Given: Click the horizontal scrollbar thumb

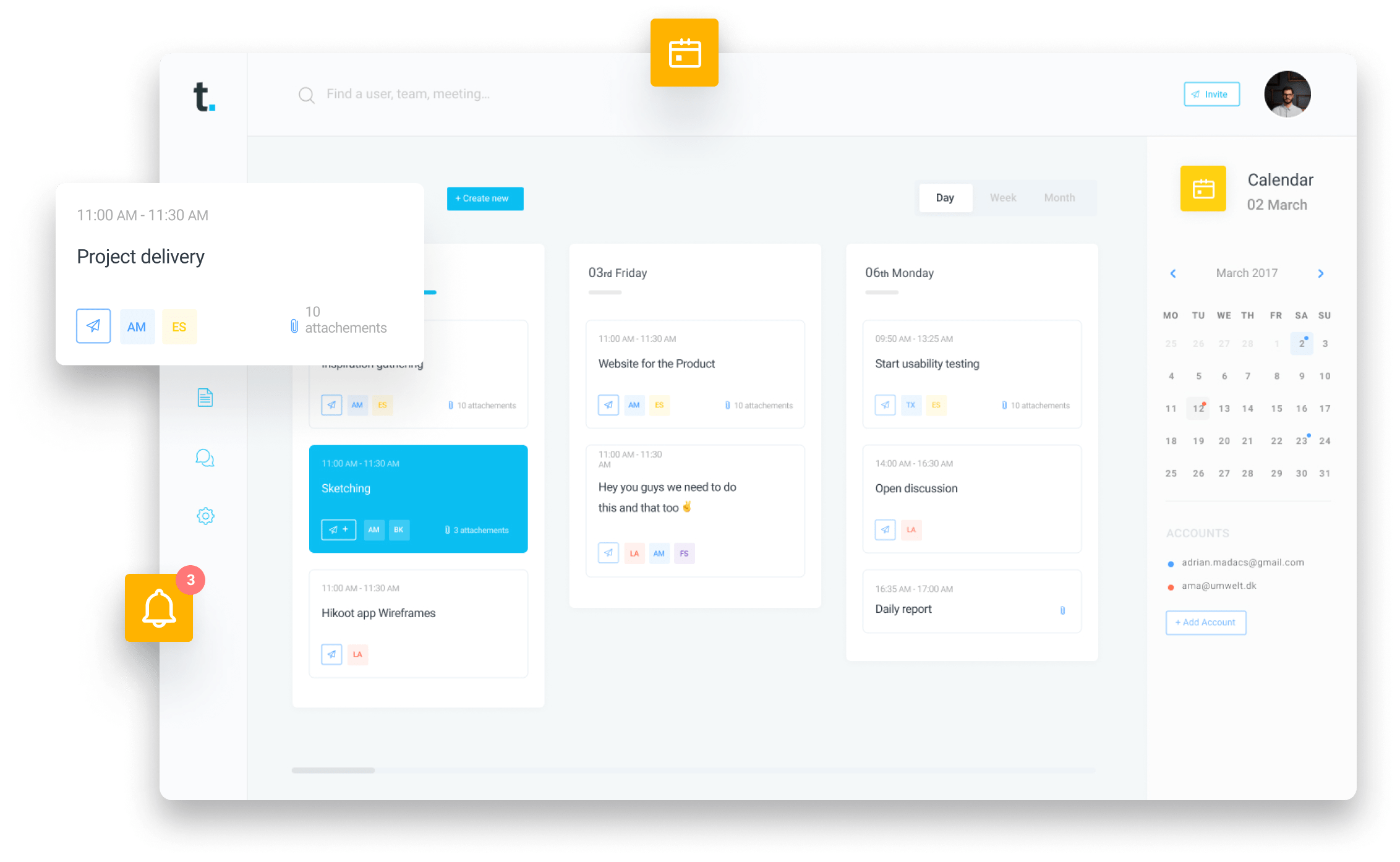Looking at the screenshot, I should click(x=333, y=770).
